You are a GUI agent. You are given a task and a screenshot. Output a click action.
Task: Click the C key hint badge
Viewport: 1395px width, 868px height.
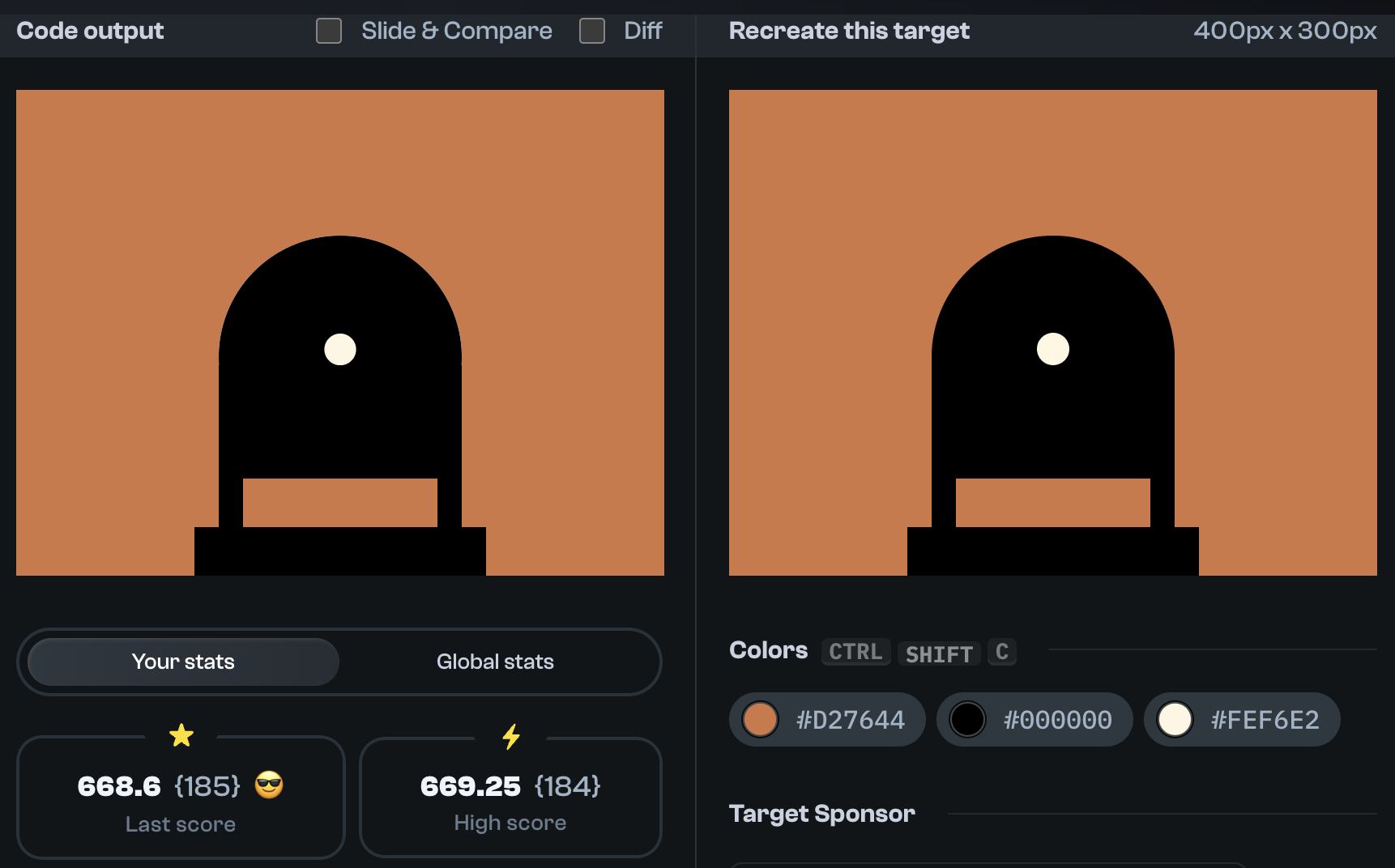(1002, 652)
